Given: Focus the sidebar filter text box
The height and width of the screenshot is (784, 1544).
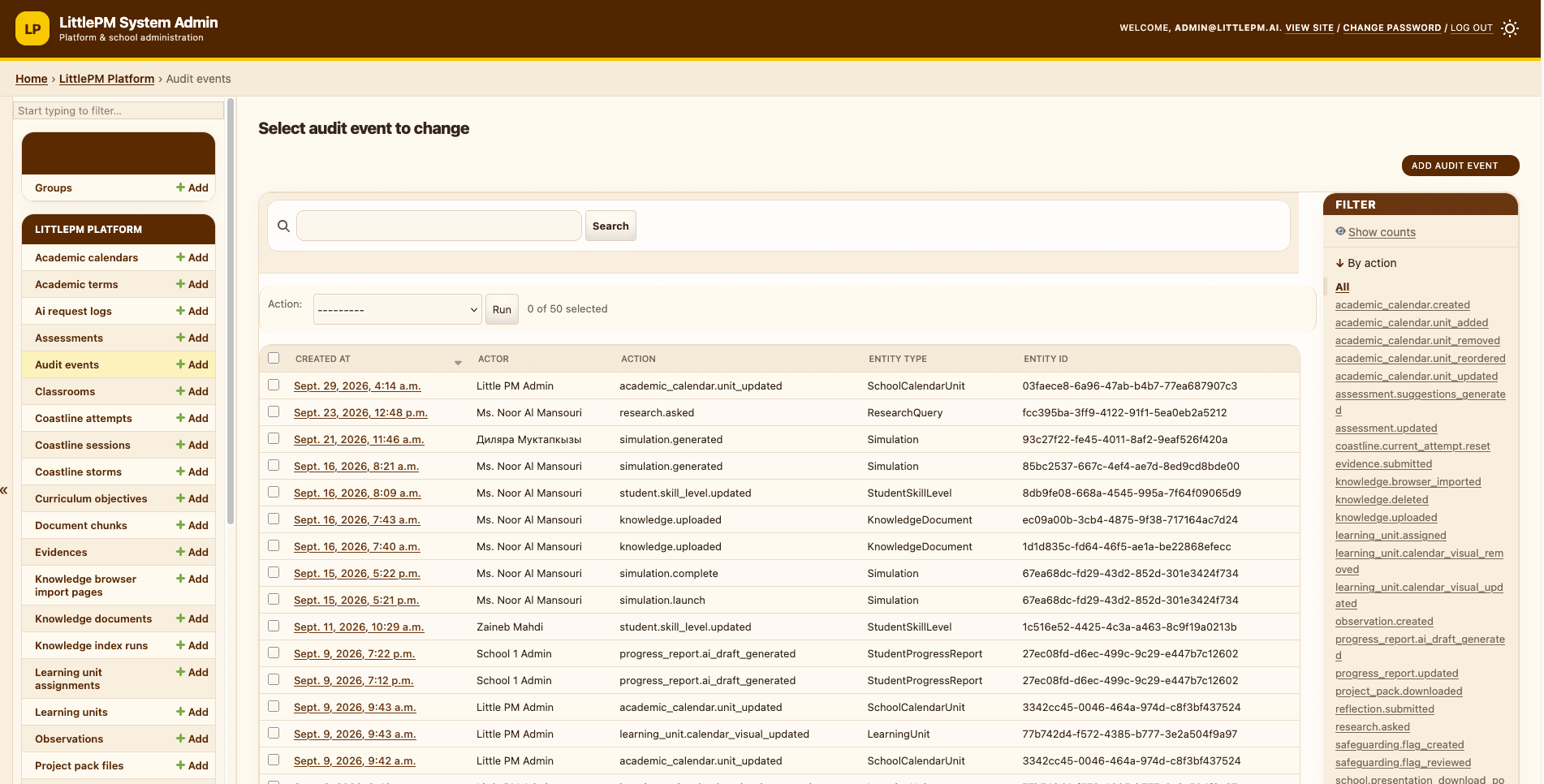Looking at the screenshot, I should (x=119, y=110).
